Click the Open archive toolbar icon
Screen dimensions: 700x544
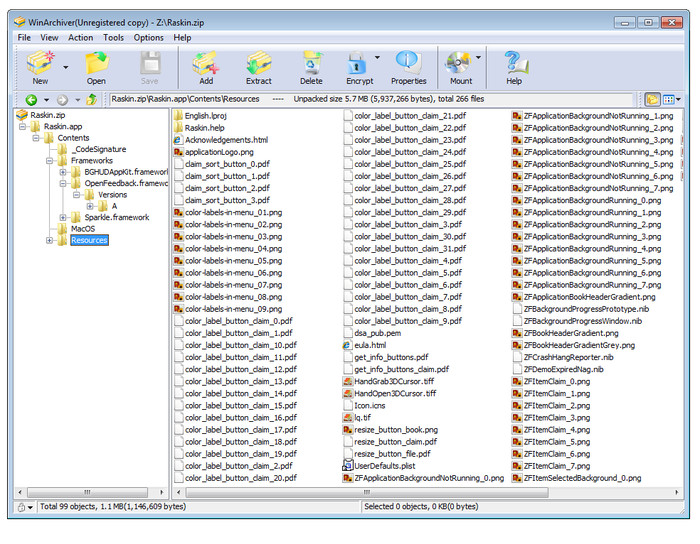(x=96, y=62)
